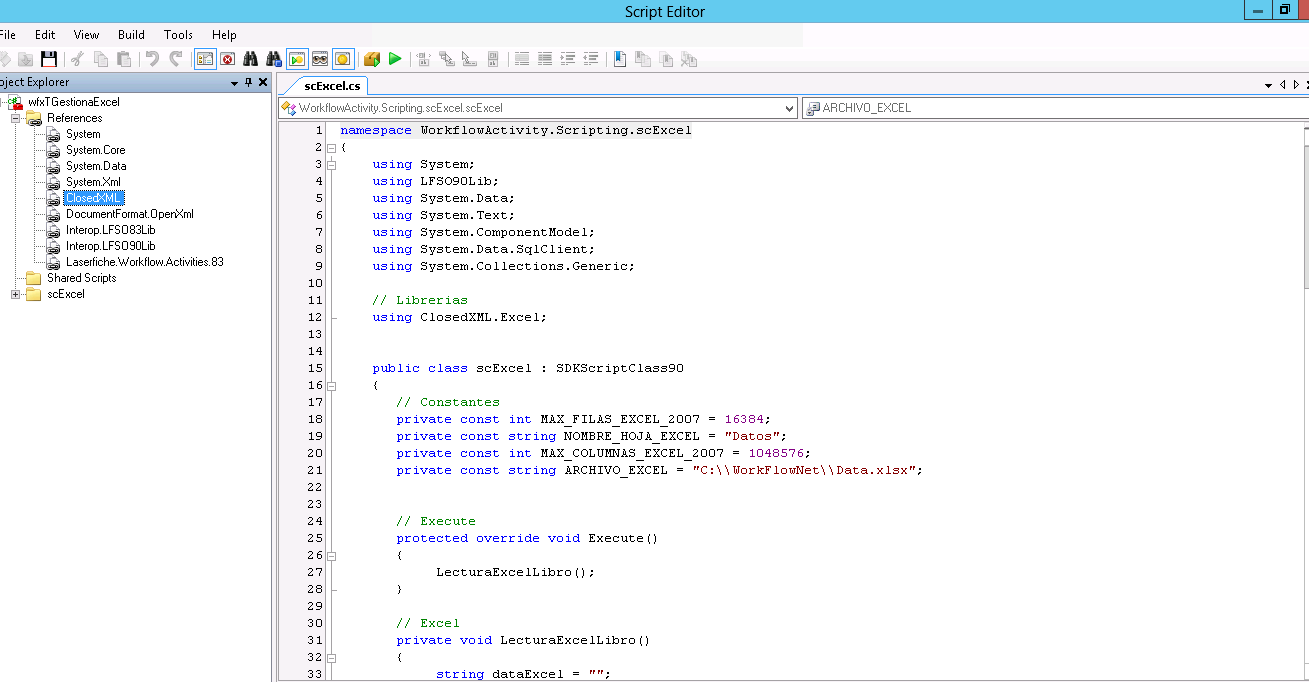Switch to the scExcel.cs tab

[332, 86]
